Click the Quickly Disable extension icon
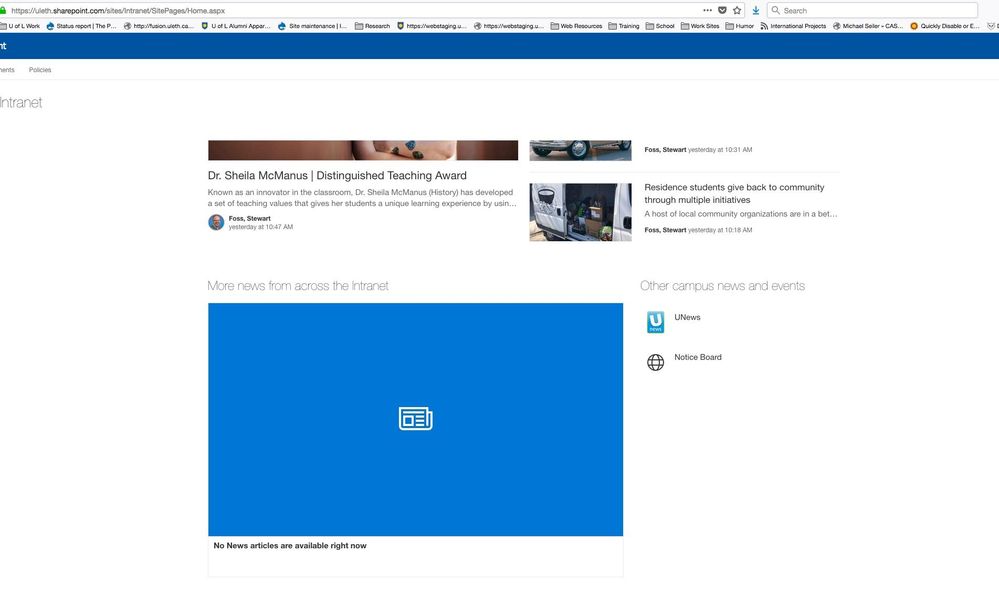The height and width of the screenshot is (600, 999). [x=912, y=25]
